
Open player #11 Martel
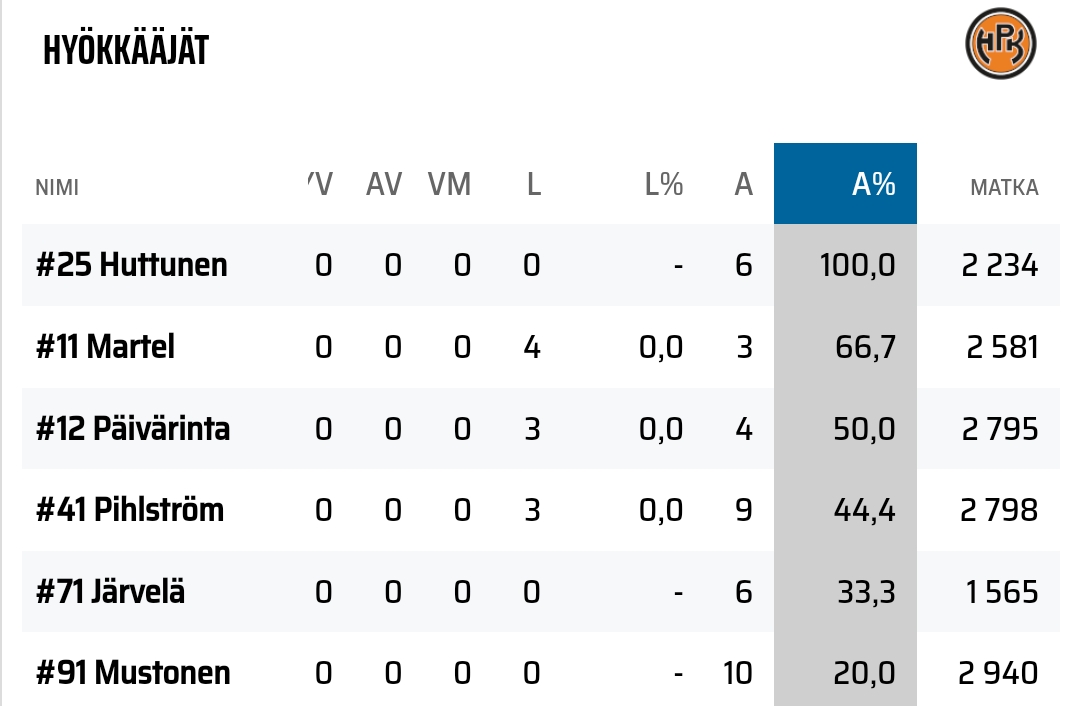[x=106, y=347]
